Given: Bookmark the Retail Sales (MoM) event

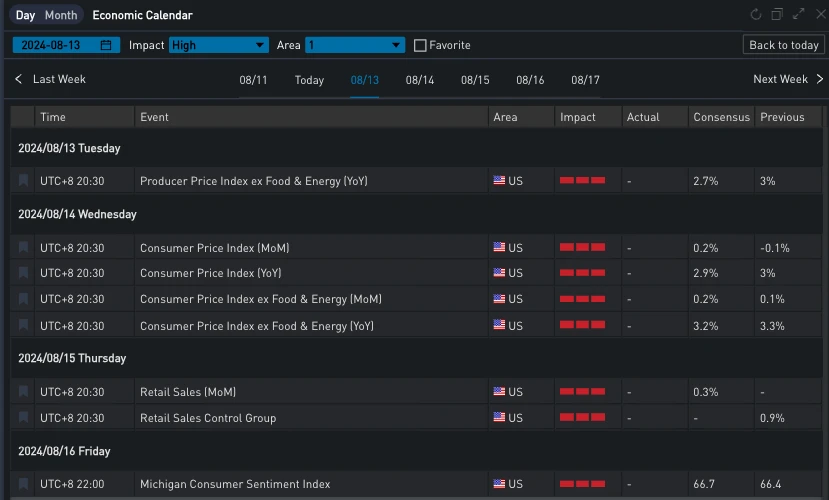Looking at the screenshot, I should [x=24, y=392].
